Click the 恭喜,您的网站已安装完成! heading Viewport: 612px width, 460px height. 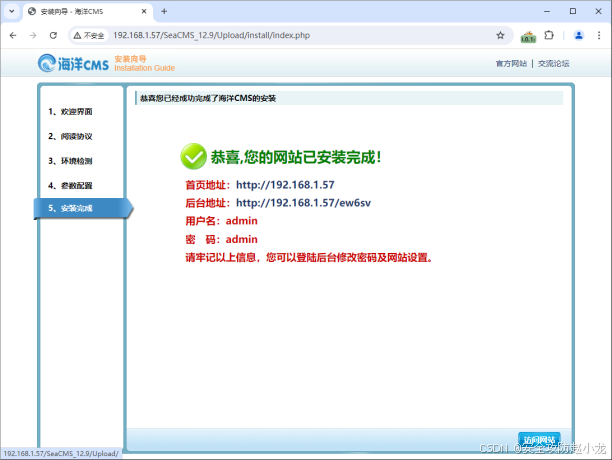coord(296,157)
